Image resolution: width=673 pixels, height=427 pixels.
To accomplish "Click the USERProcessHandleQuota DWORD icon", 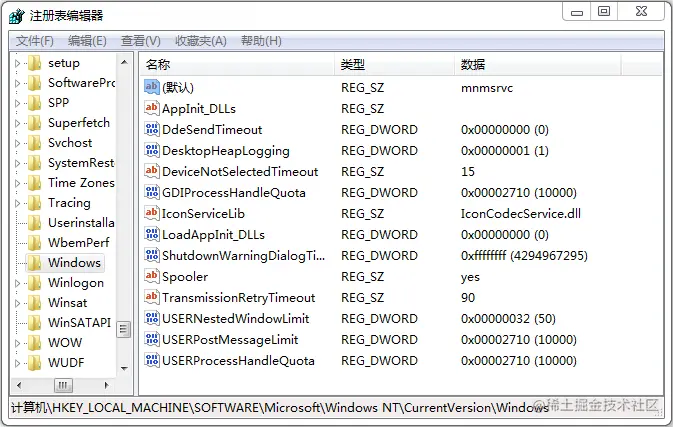I will coord(152,360).
